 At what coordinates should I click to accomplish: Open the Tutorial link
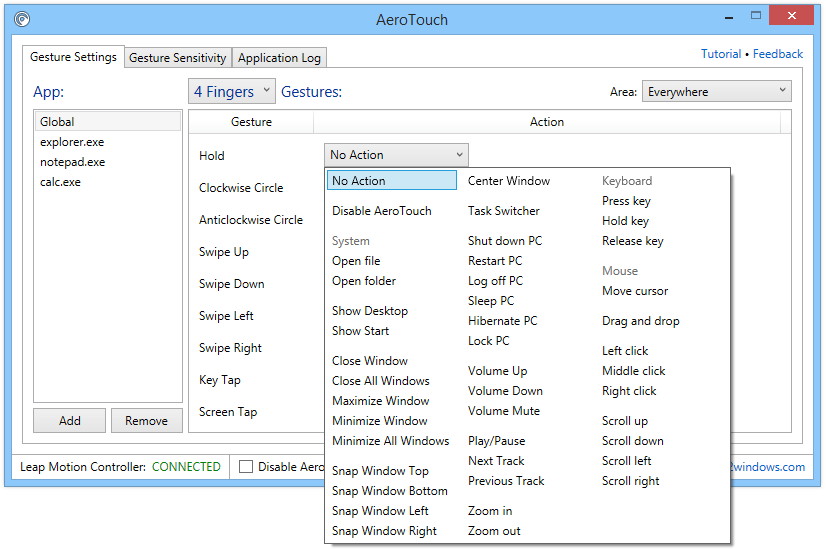(x=721, y=54)
